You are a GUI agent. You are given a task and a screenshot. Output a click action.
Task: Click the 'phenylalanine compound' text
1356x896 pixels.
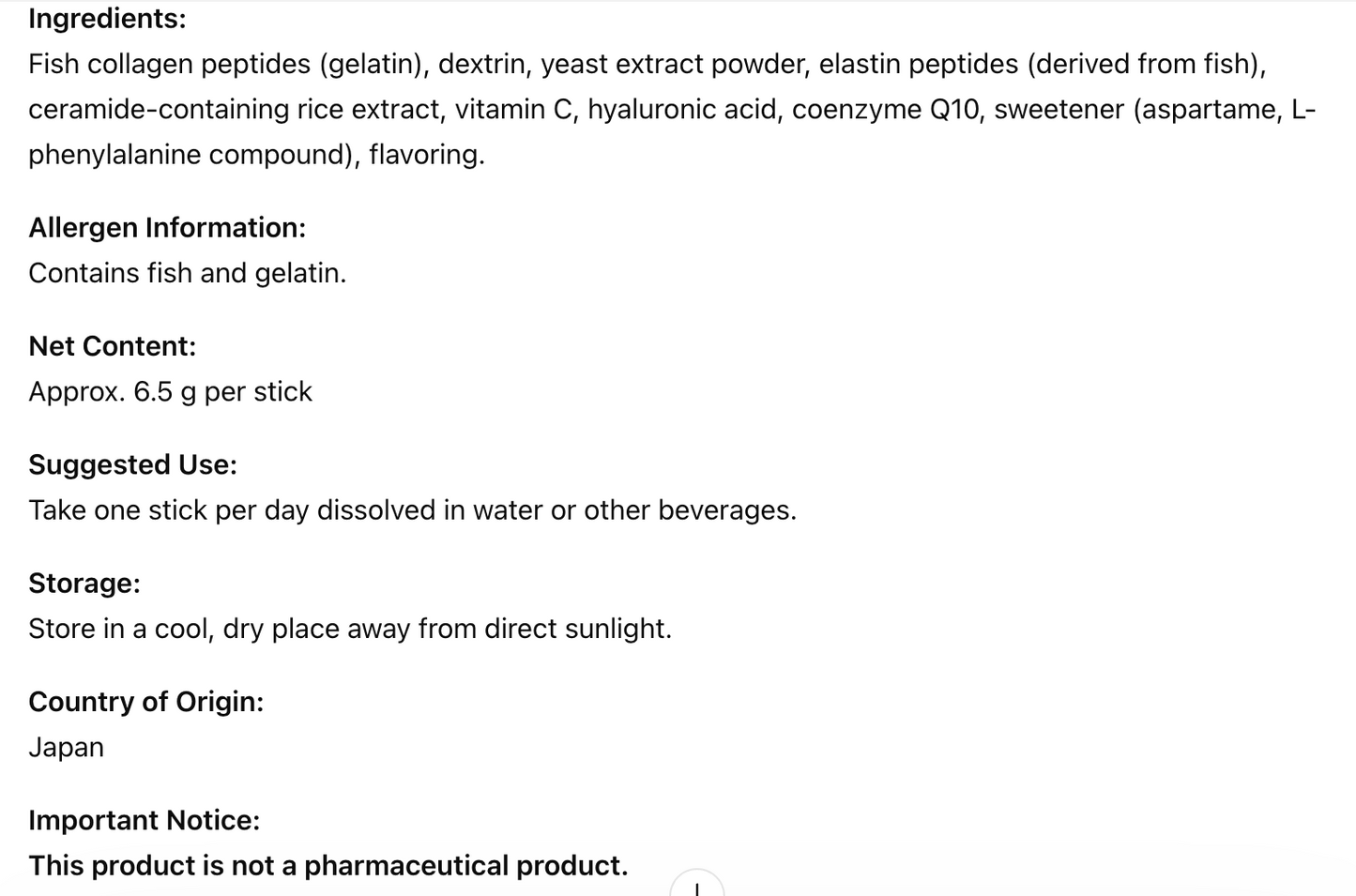(190, 155)
